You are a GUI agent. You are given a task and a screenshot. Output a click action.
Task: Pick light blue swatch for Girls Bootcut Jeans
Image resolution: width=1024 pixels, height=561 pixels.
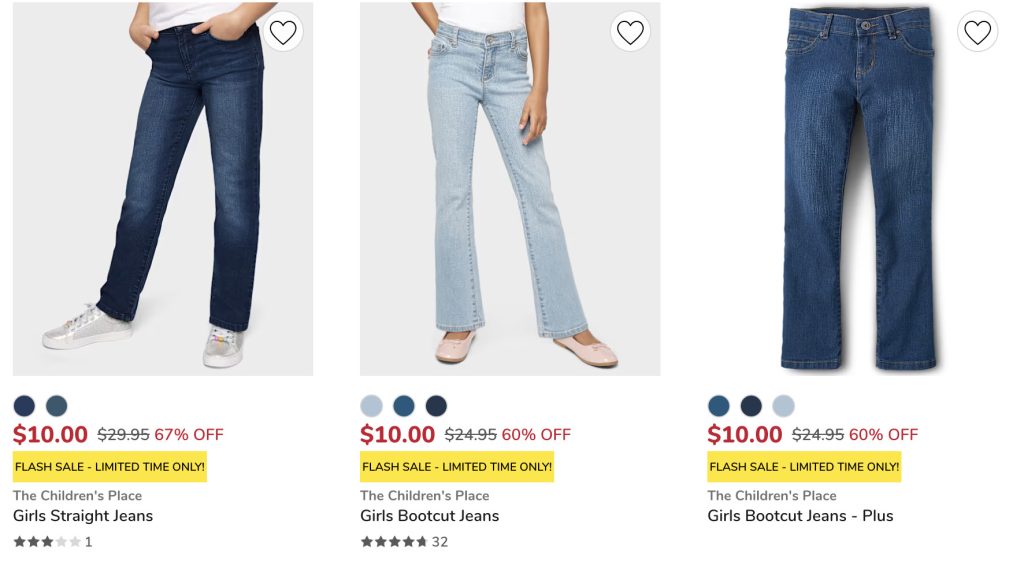tap(371, 406)
